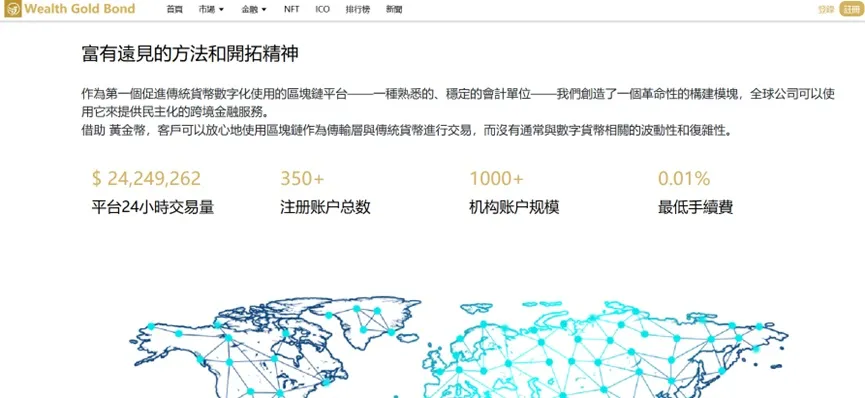The width and height of the screenshot is (865, 398).
Task: Expand the 市場 dropdown menu
Action: pos(211,9)
